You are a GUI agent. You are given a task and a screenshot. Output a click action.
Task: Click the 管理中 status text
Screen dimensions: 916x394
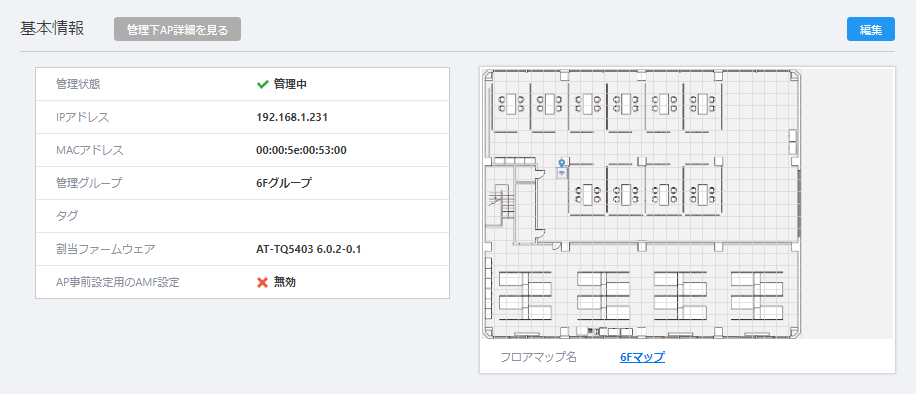pyautogui.click(x=290, y=84)
